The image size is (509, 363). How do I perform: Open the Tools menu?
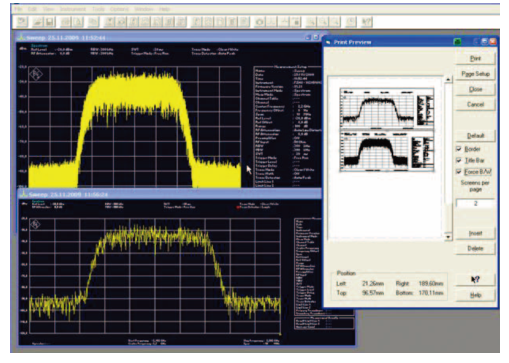(98, 9)
